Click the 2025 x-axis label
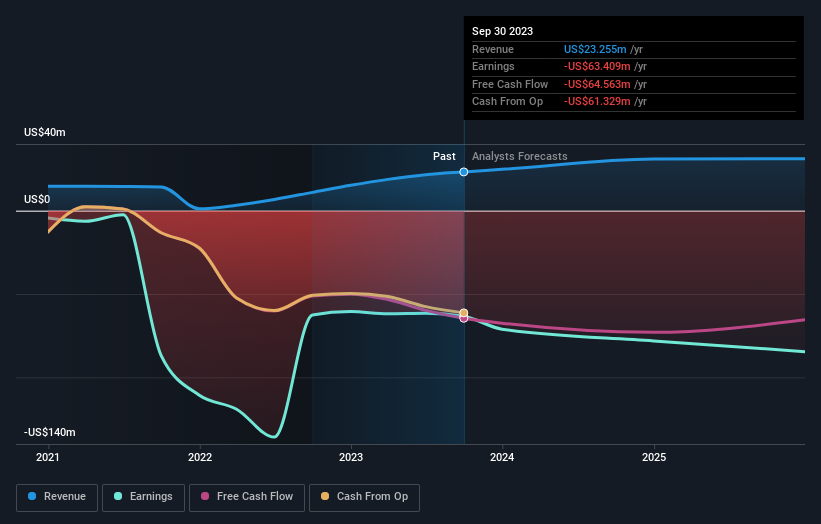821x524 pixels. point(654,458)
